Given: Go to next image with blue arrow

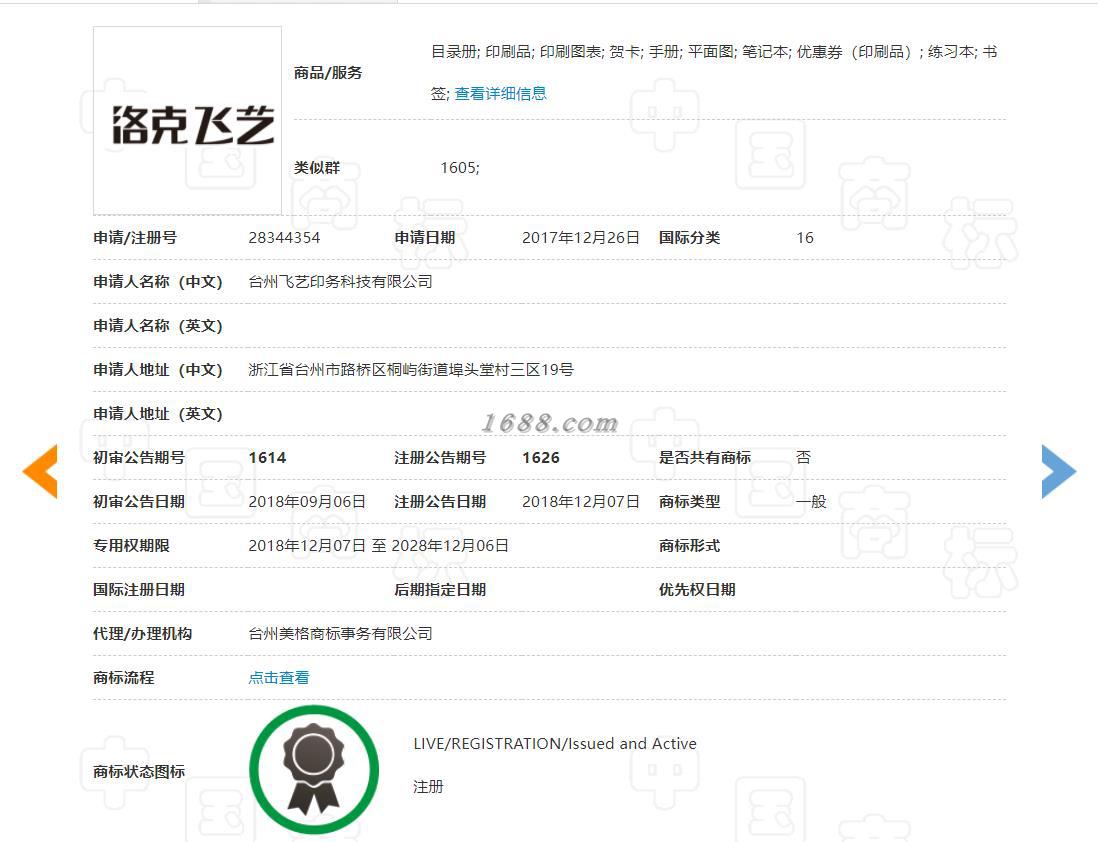Looking at the screenshot, I should 1059,471.
